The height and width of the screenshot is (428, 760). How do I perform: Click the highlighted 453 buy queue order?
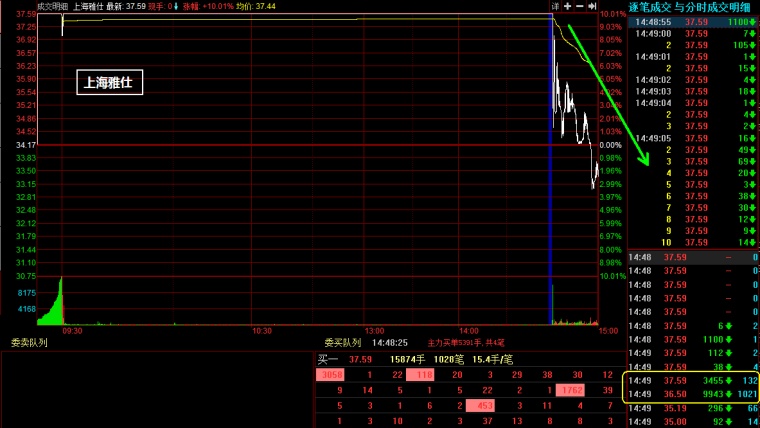(480, 406)
